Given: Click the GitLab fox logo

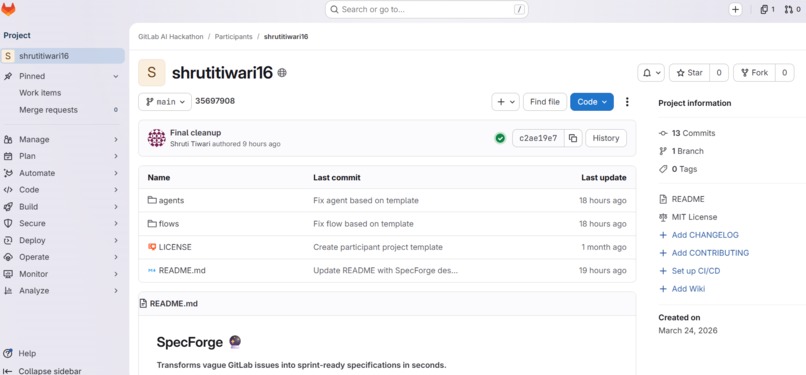Looking at the screenshot, I should 8,9.
